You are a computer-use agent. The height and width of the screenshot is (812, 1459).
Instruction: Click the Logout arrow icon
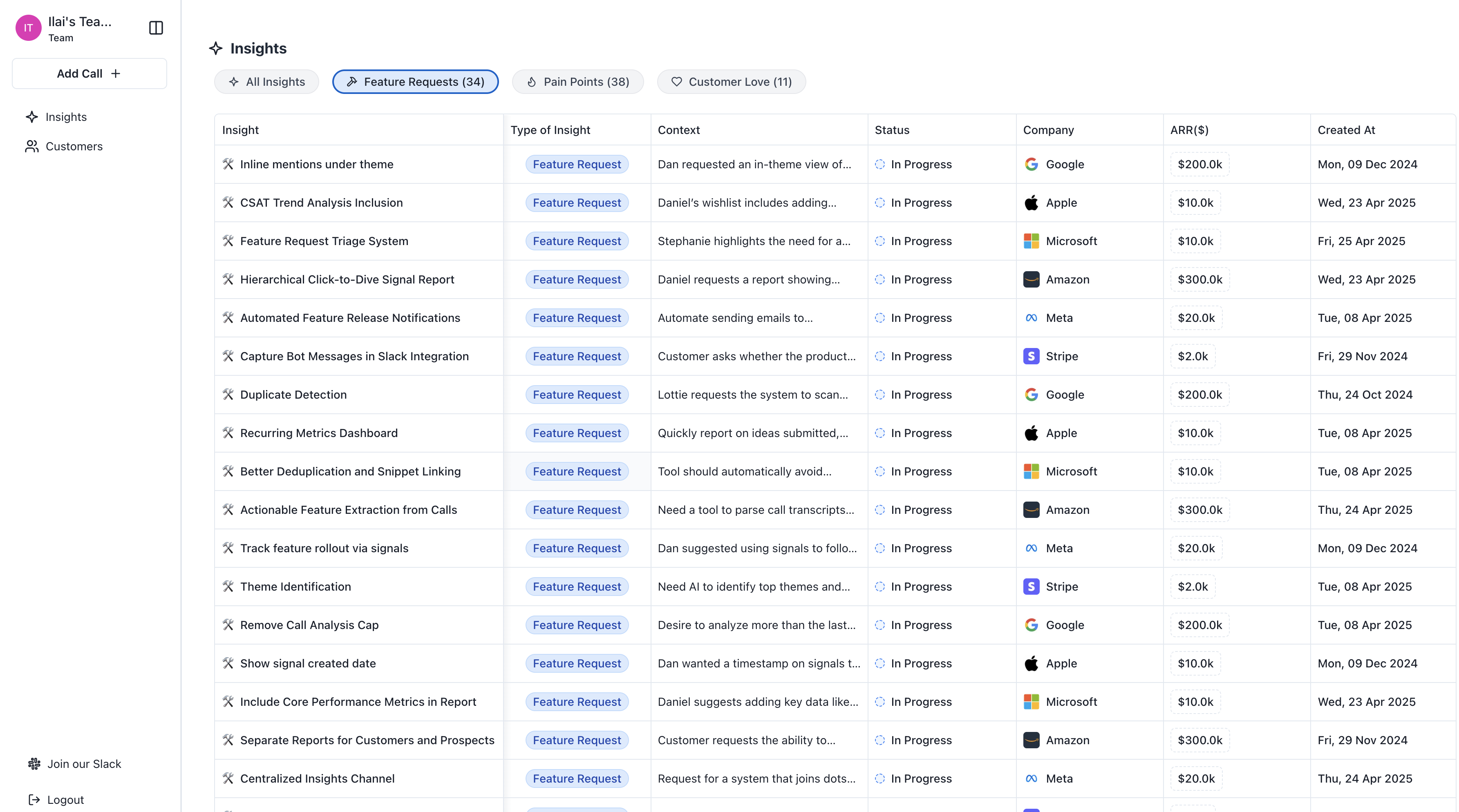34,800
